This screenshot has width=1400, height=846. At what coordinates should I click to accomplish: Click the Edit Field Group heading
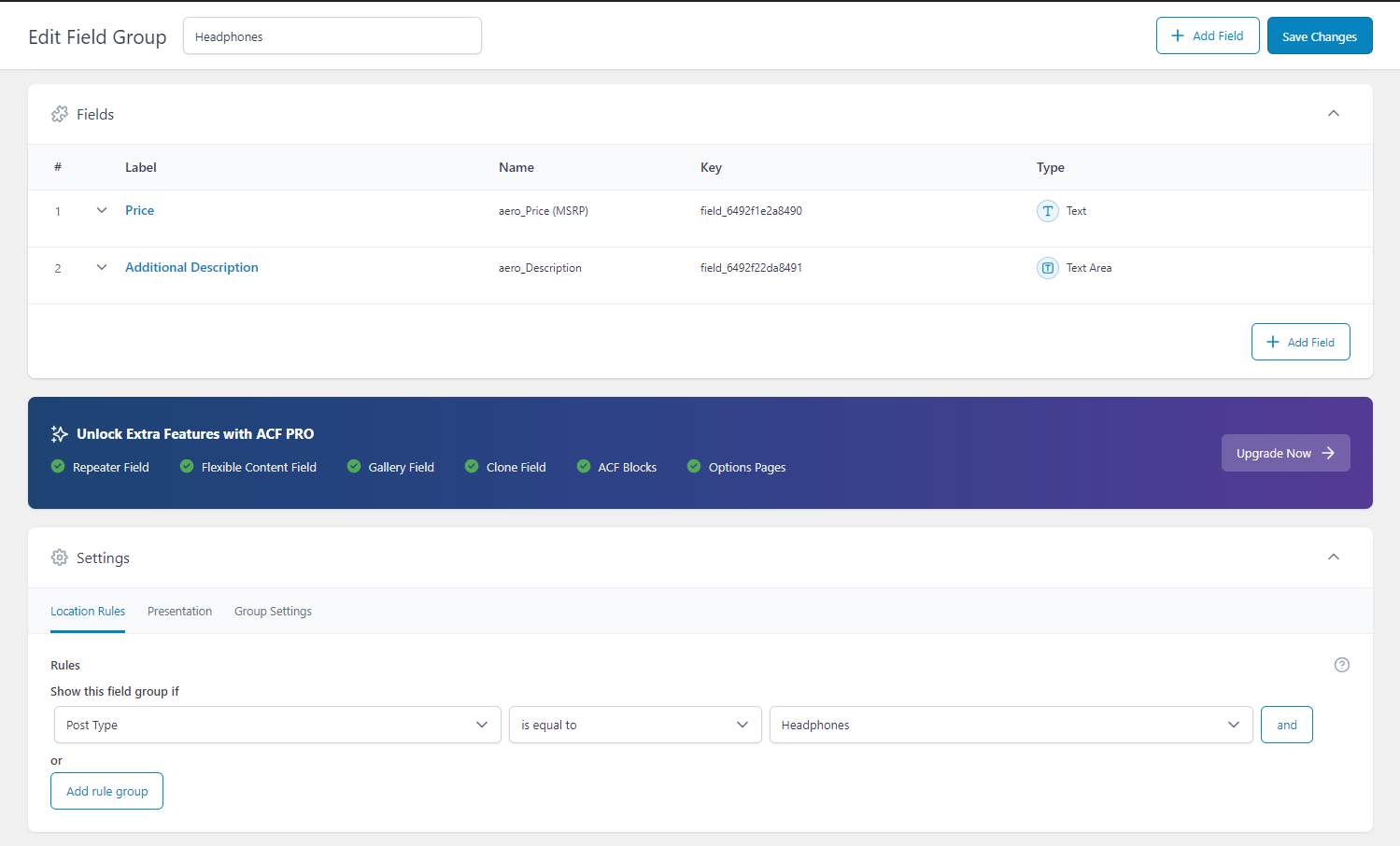click(97, 36)
